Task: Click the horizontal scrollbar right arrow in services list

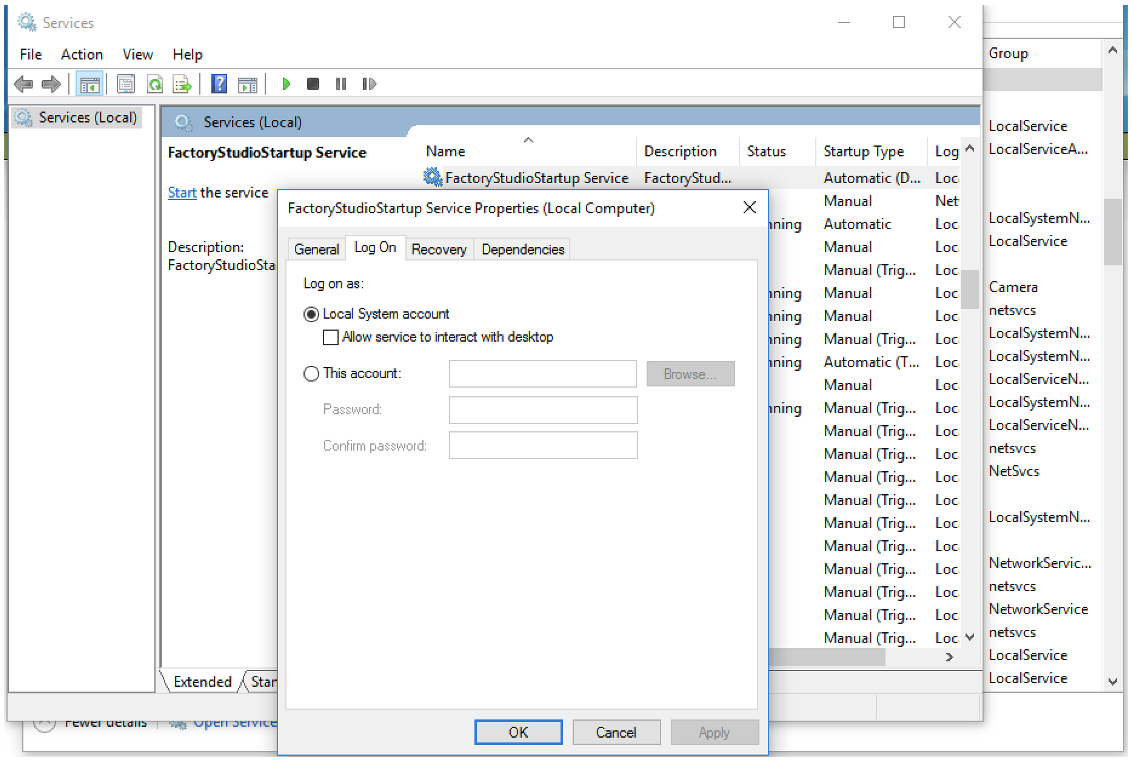Action: pos(949,657)
